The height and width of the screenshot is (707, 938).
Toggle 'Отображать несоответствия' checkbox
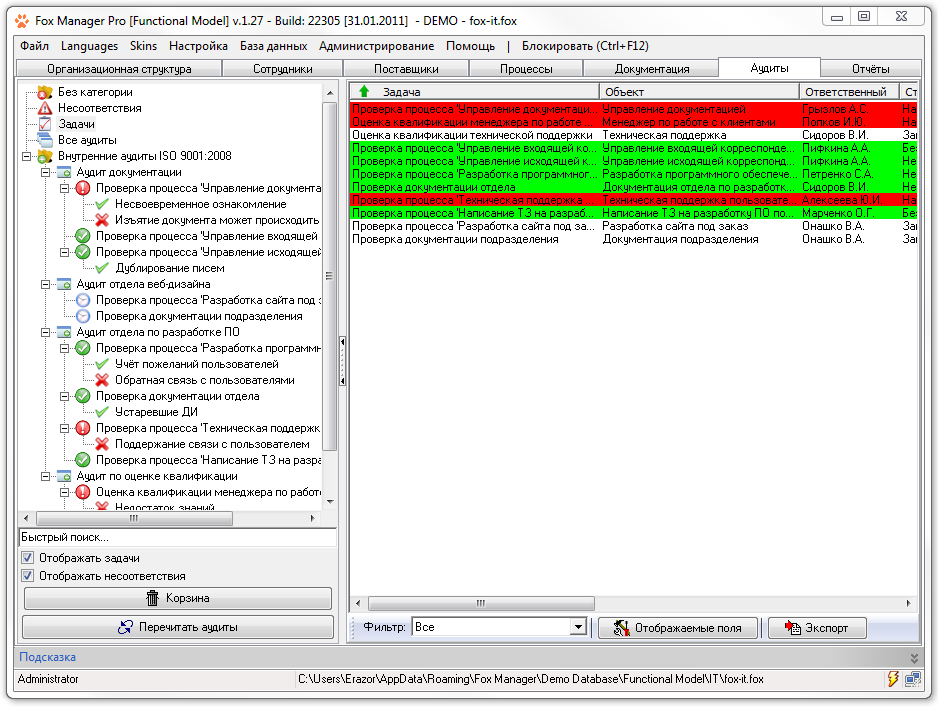28,576
